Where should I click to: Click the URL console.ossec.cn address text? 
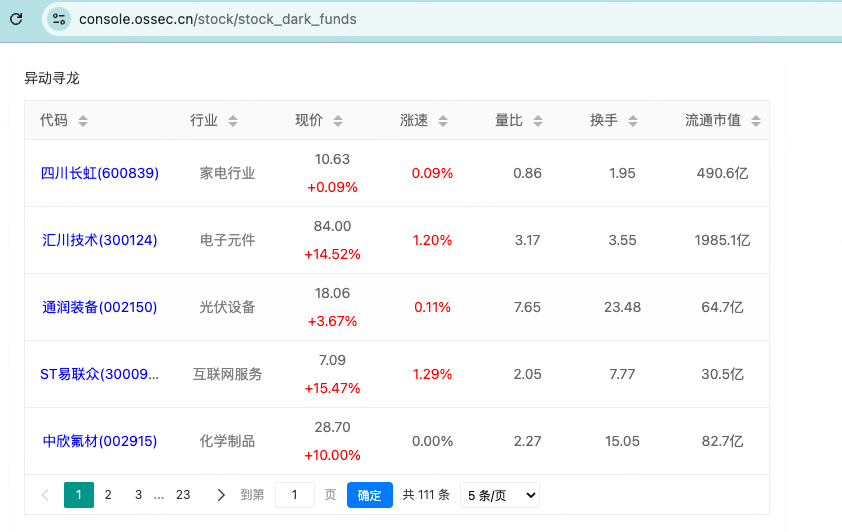[217, 19]
